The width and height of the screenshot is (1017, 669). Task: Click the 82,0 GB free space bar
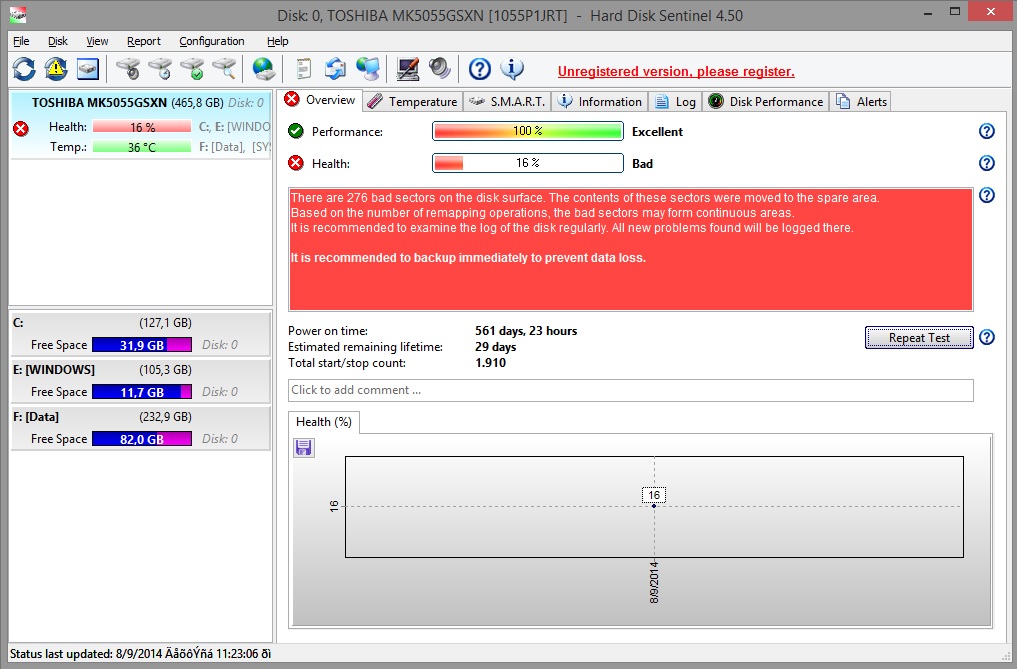point(142,439)
